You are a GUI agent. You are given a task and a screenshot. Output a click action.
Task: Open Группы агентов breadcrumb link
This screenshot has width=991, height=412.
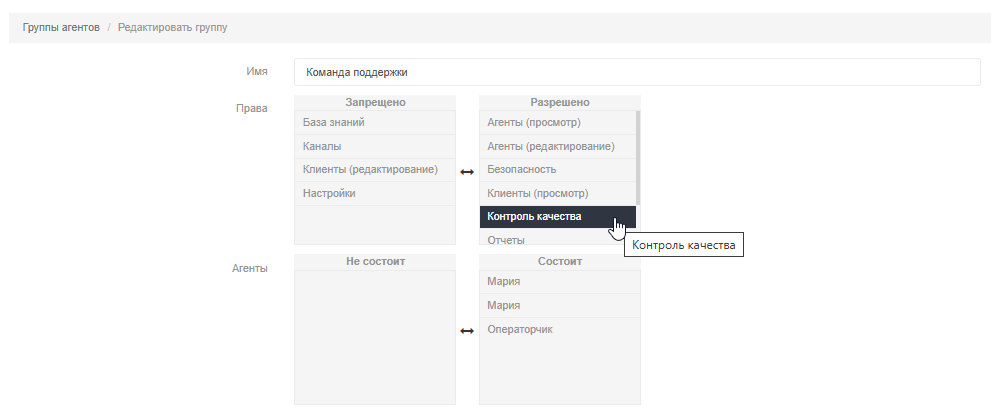point(61,27)
